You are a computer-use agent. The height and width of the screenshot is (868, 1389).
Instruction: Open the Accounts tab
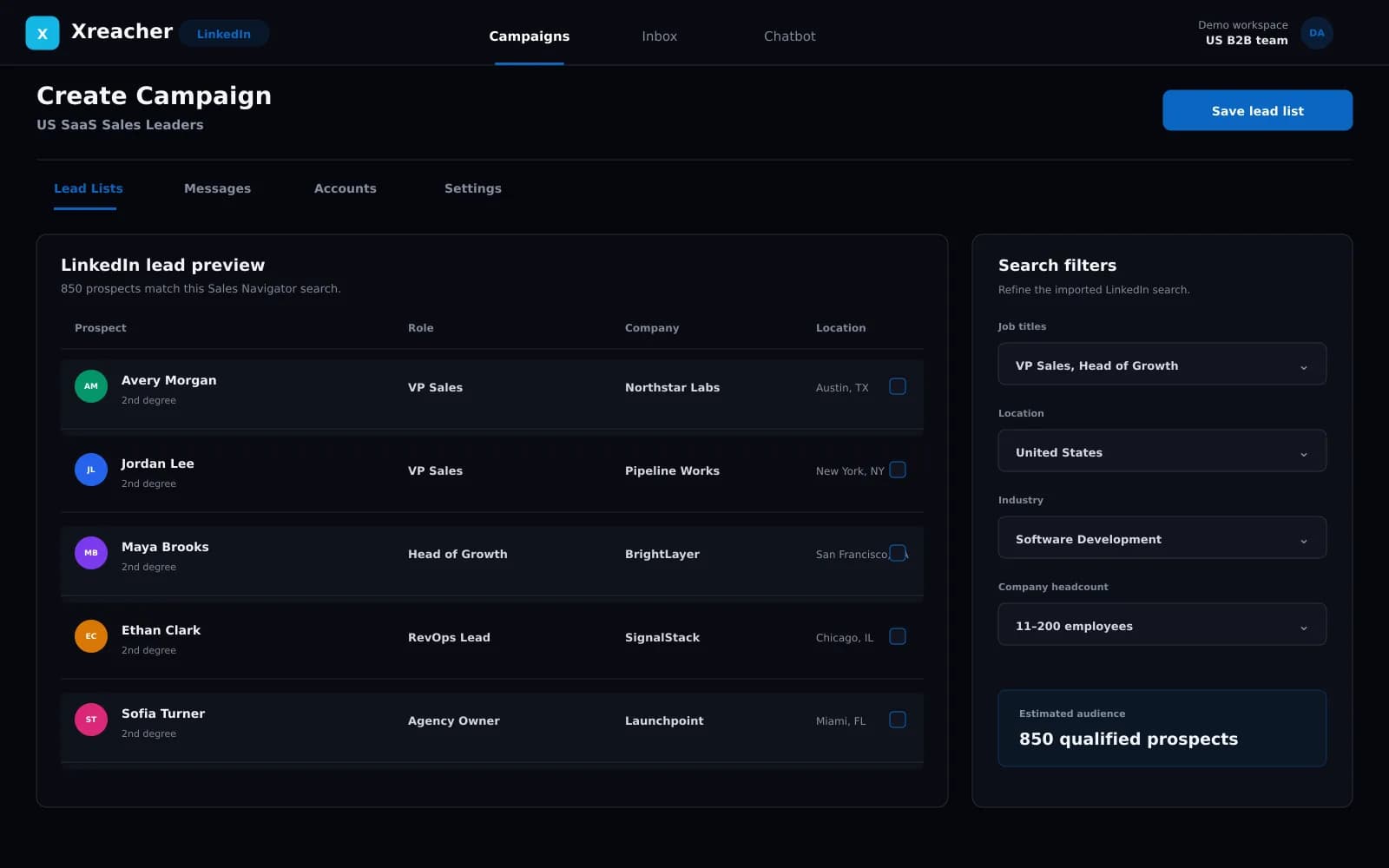(x=346, y=188)
